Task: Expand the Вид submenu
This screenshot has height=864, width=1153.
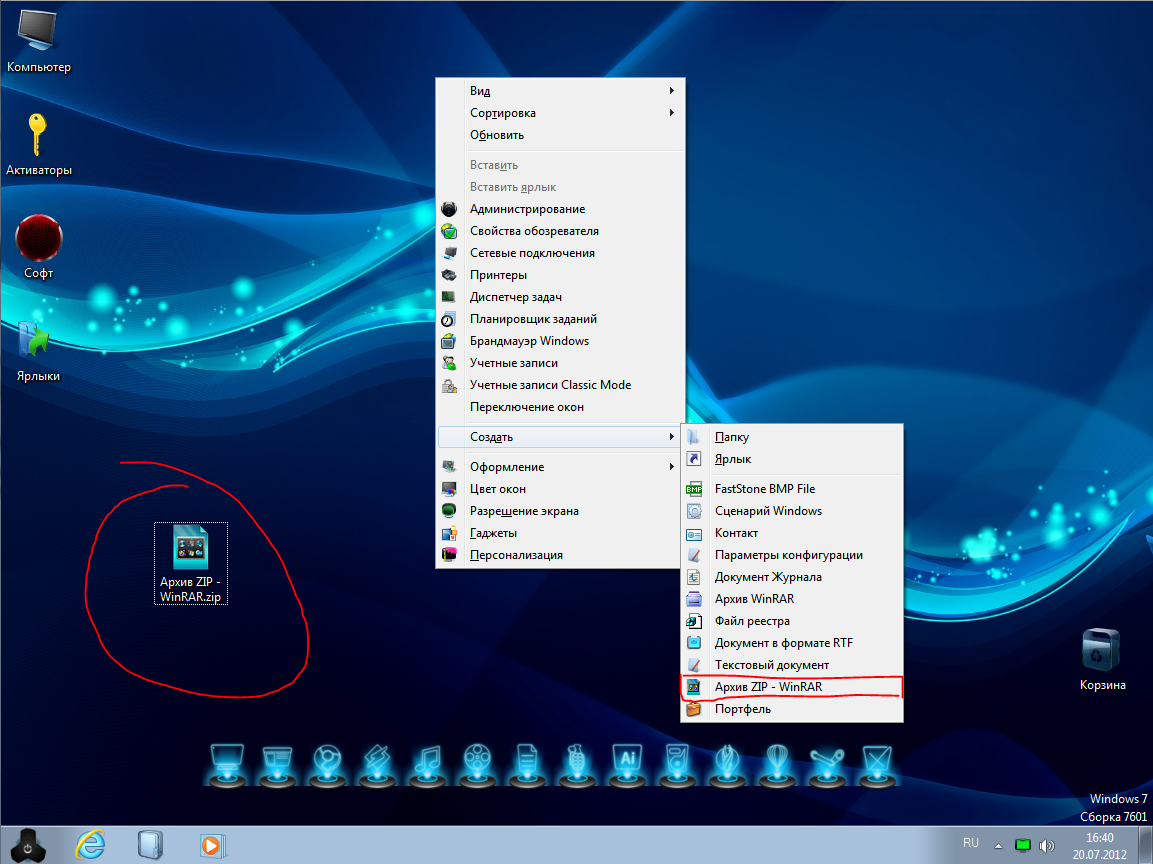Action: pos(560,90)
